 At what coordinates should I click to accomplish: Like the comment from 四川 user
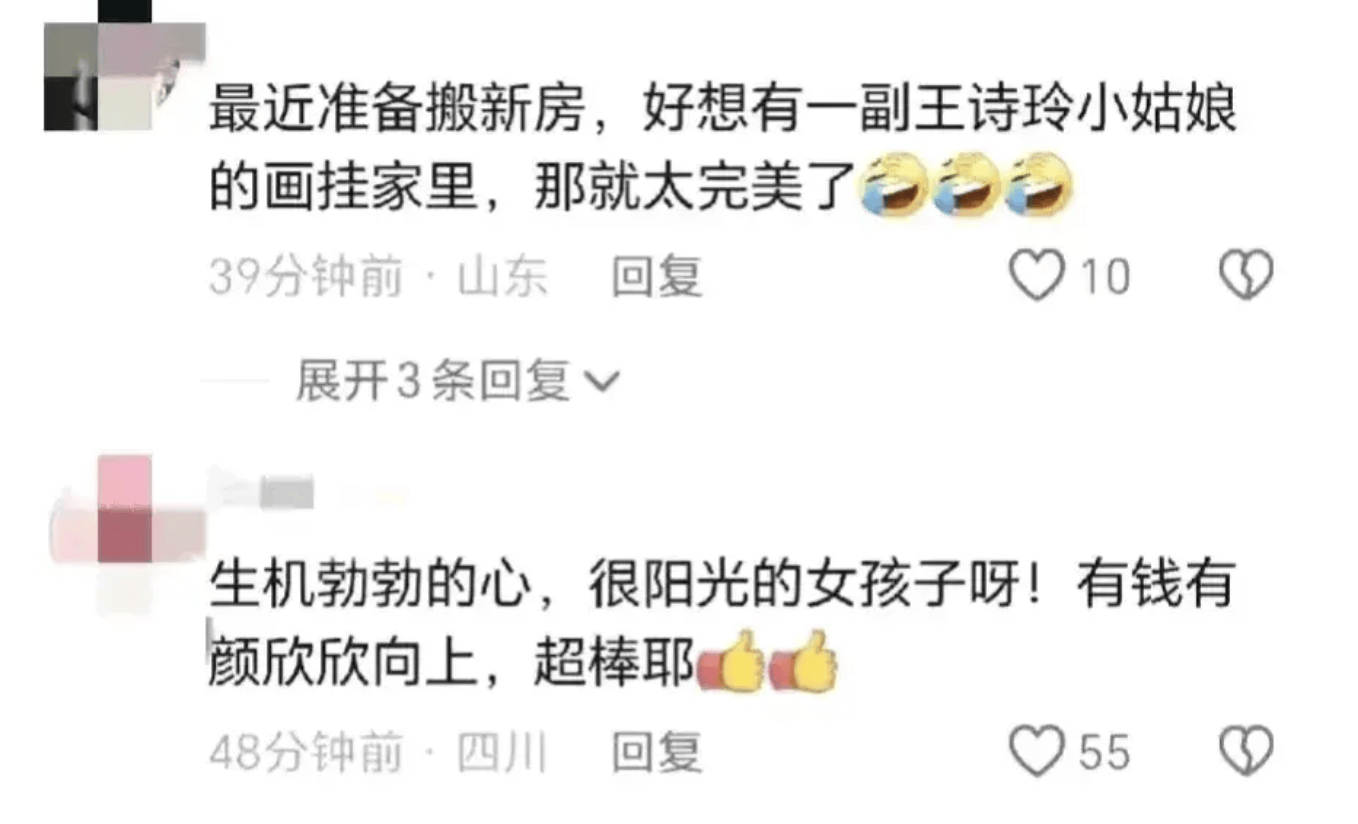(1037, 752)
